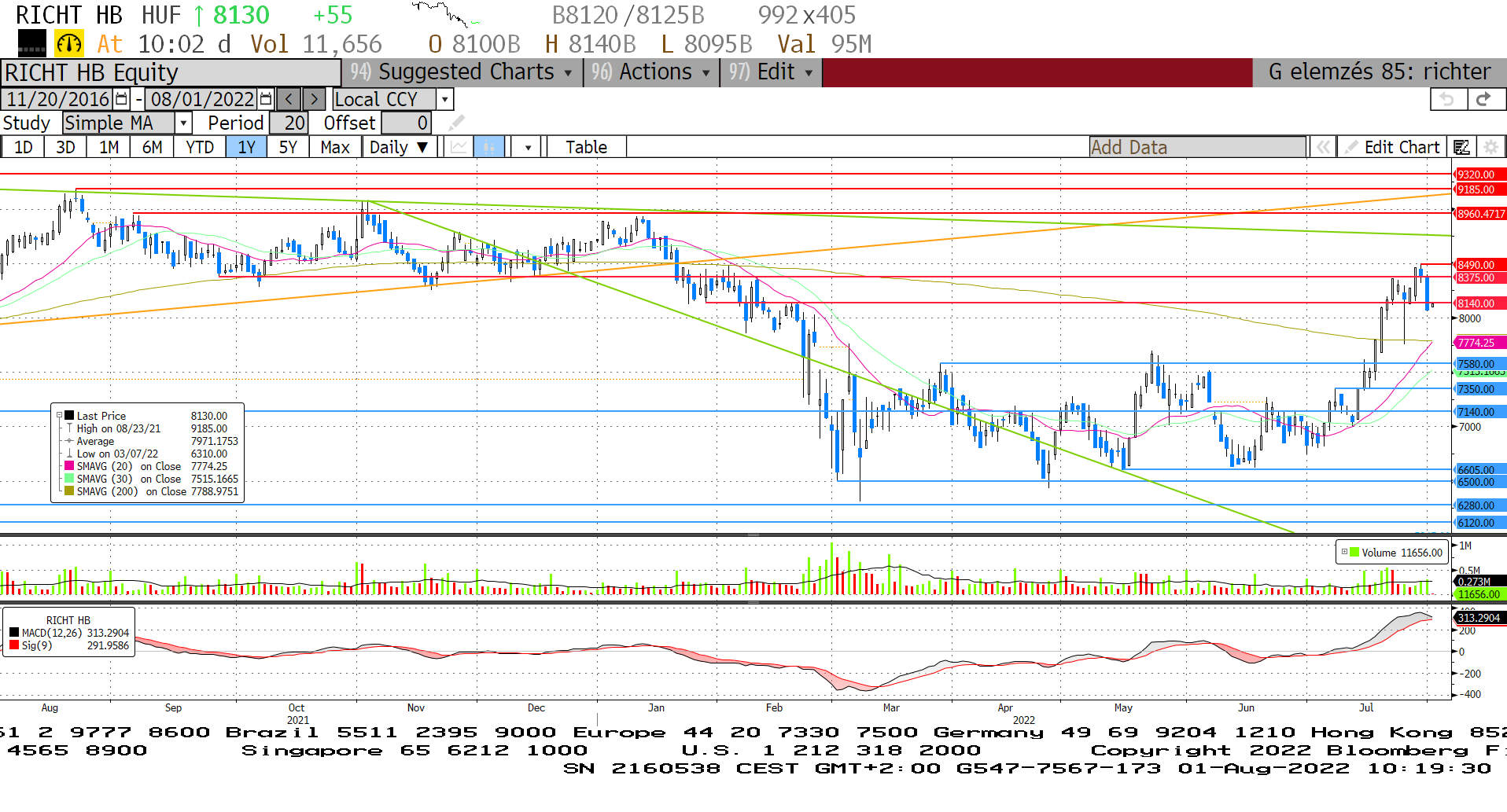Click the intraday sparkline mini chart
Viewport: 1507px width, 812px height.
[446, 15]
